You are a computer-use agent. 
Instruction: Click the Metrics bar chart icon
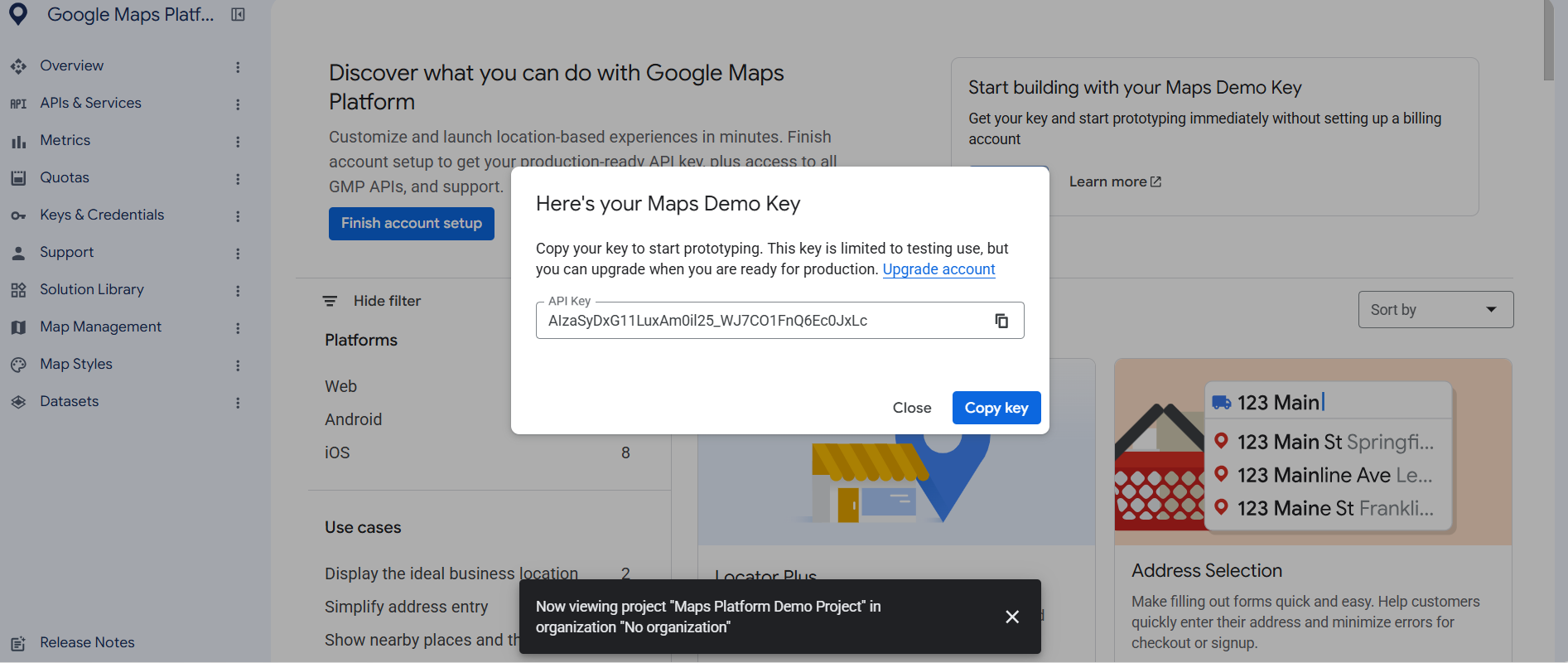(18, 141)
